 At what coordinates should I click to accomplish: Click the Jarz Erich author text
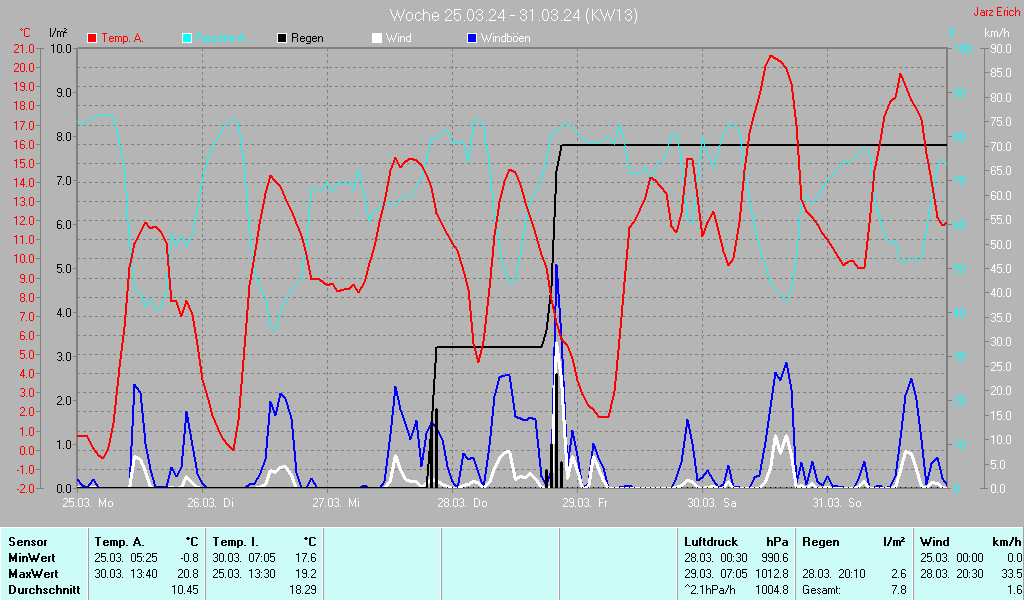click(x=996, y=12)
